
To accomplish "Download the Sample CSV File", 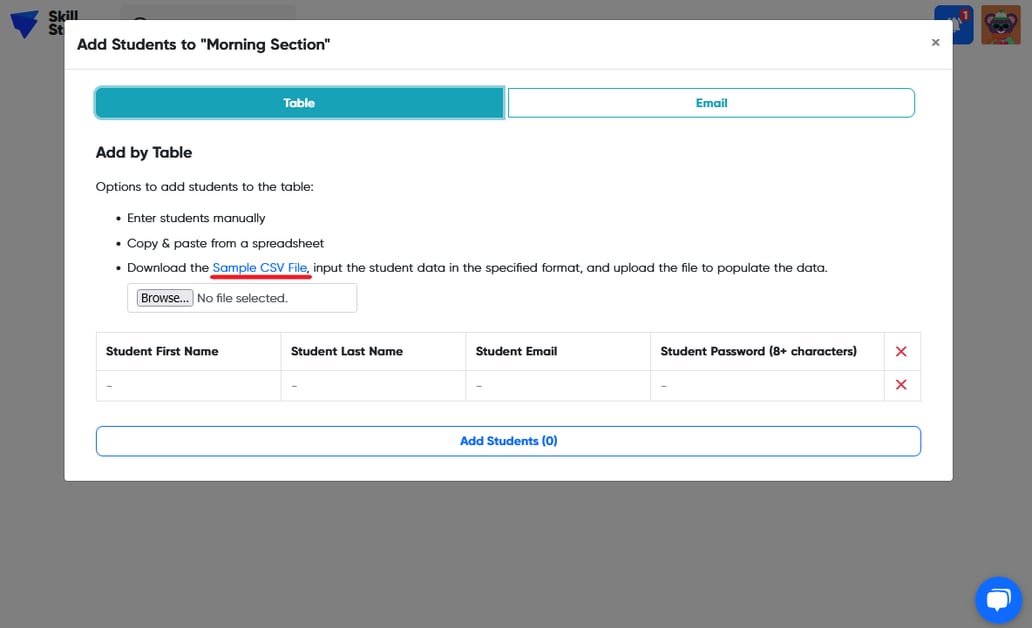I will 260,267.
